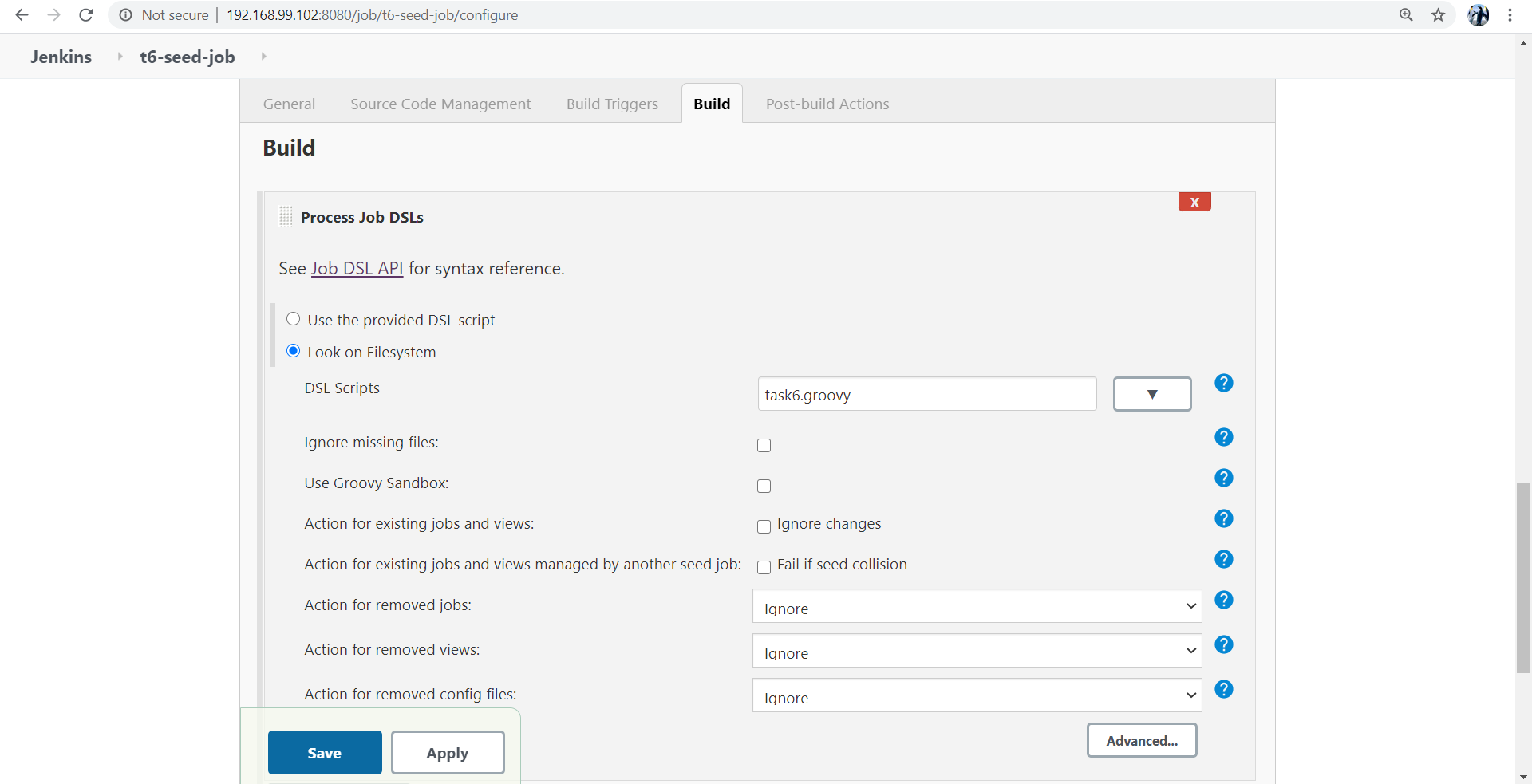Open help for Action for removed jobs
Image resolution: width=1532 pixels, height=784 pixels.
coord(1223,600)
